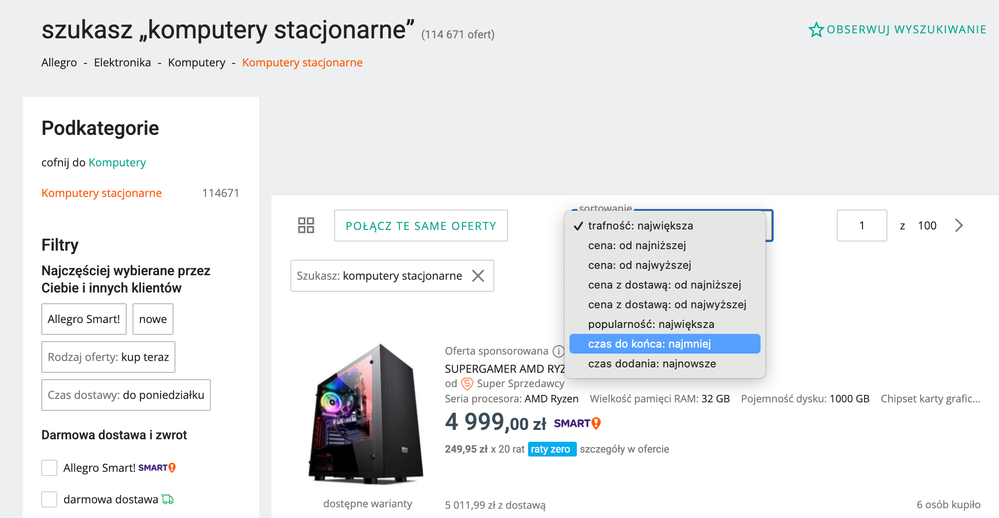Switch to grid view layout icon

tap(306, 226)
